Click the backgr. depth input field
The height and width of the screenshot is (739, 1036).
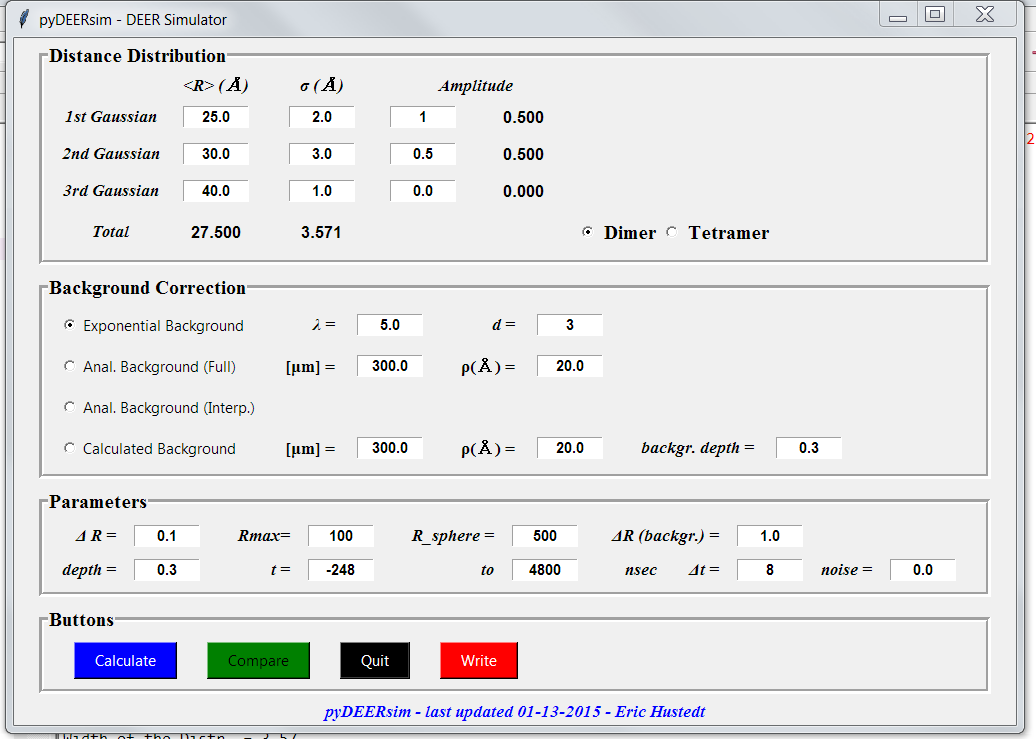[808, 448]
